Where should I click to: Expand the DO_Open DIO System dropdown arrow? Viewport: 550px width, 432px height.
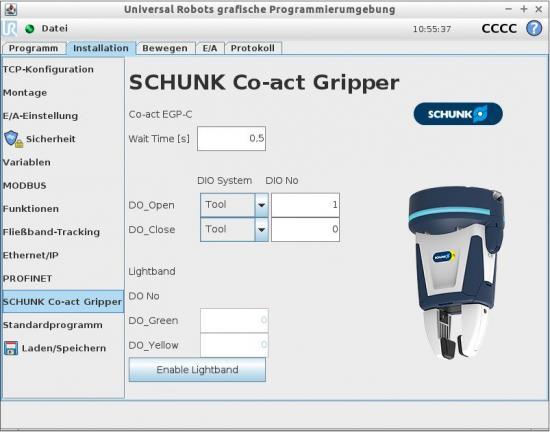pyautogui.click(x=262, y=205)
